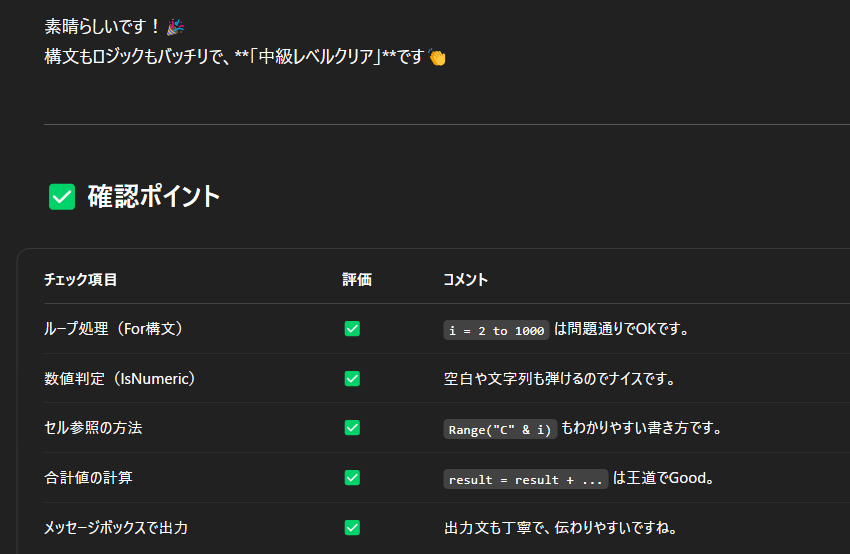Click the green check in メッセージボックスで出力 row

point(352,527)
